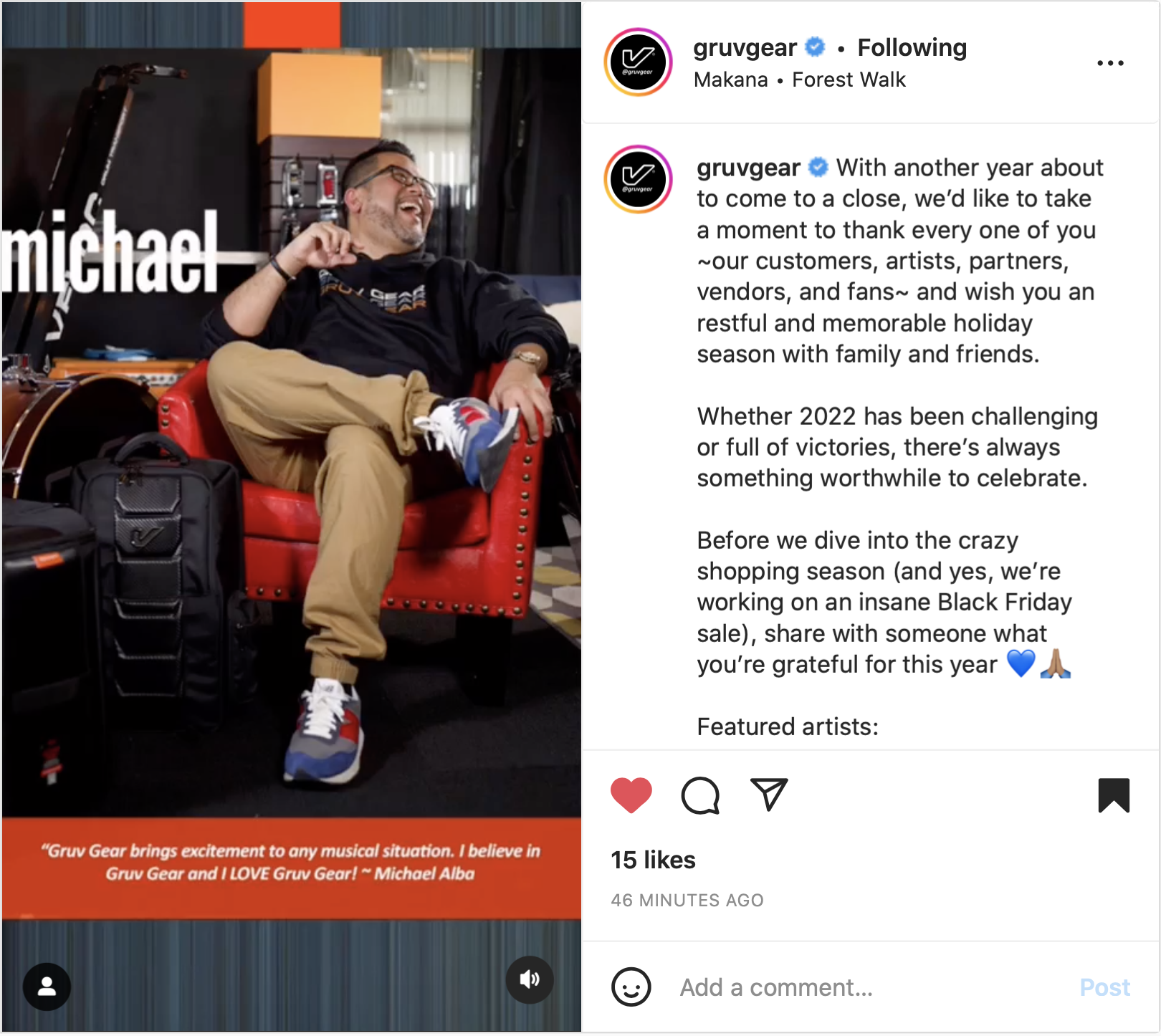Open emoji picker smiley icon
1161x1036 pixels.
pyautogui.click(x=631, y=987)
